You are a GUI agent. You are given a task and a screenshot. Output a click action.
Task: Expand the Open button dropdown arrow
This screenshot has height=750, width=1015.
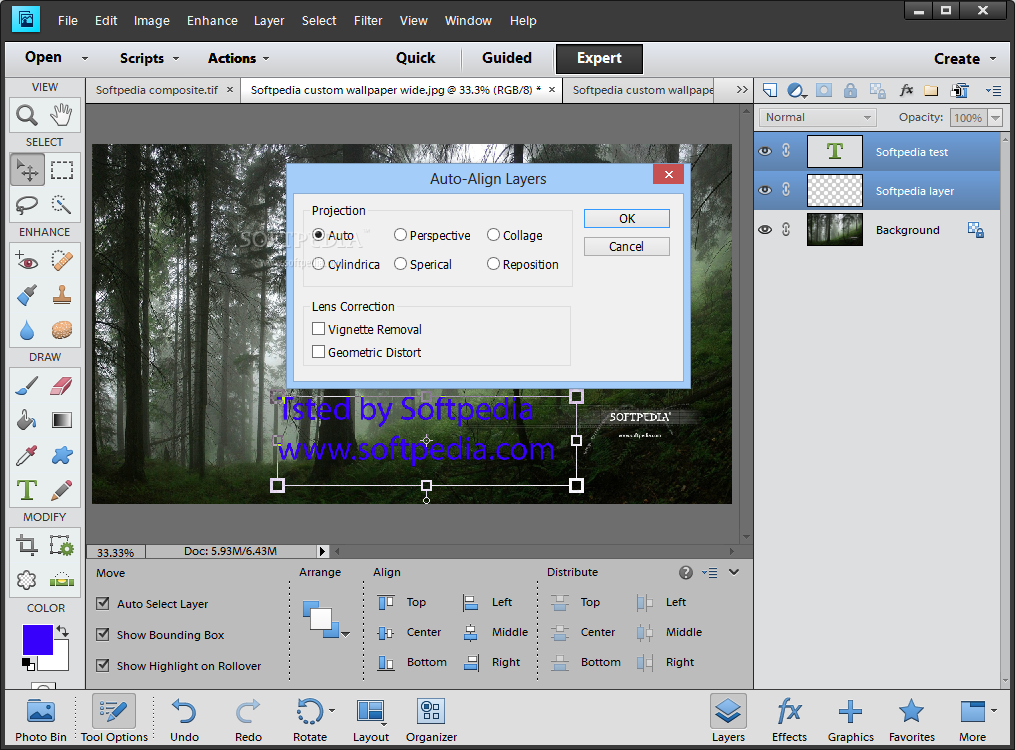tap(85, 58)
